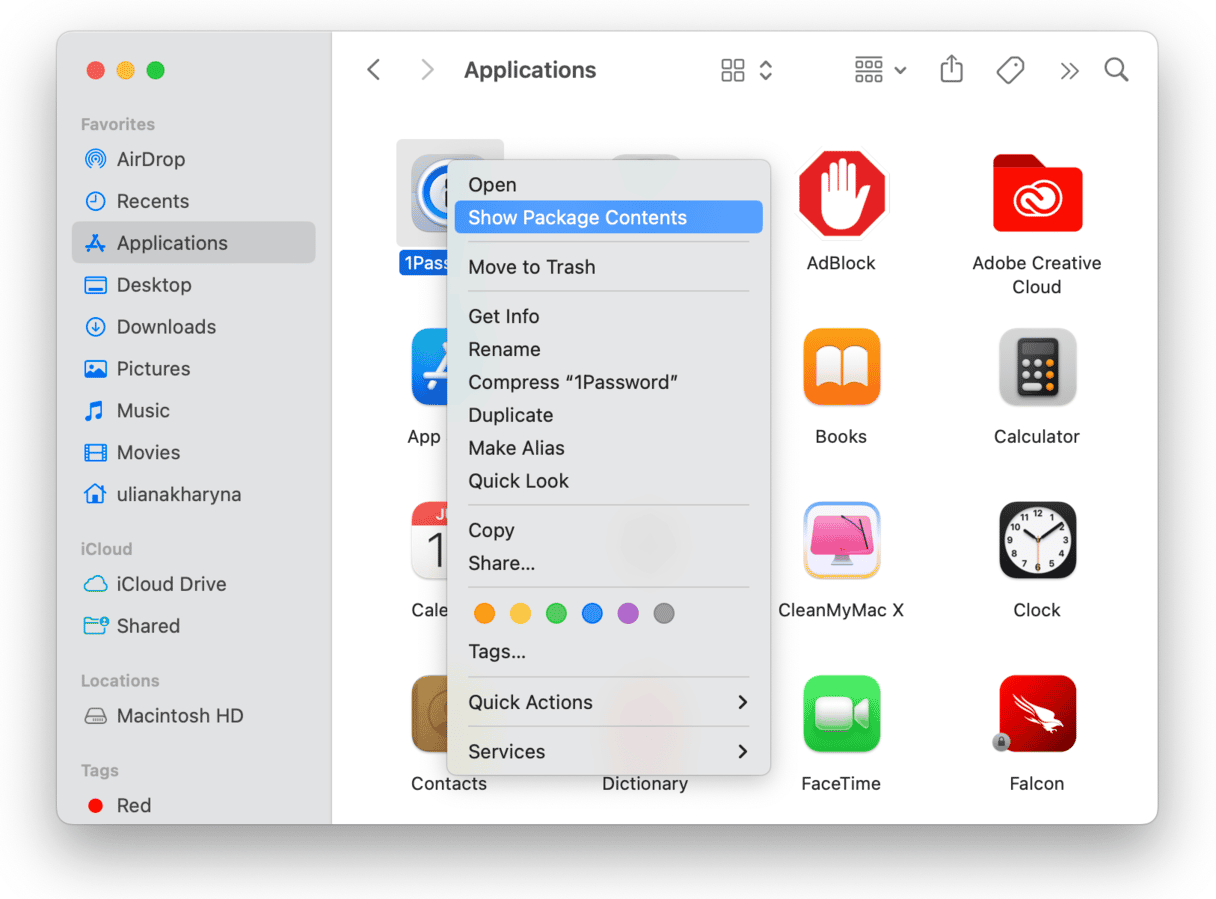Choose Make Alias
The height and width of the screenshot is (899, 1216).
(609, 448)
